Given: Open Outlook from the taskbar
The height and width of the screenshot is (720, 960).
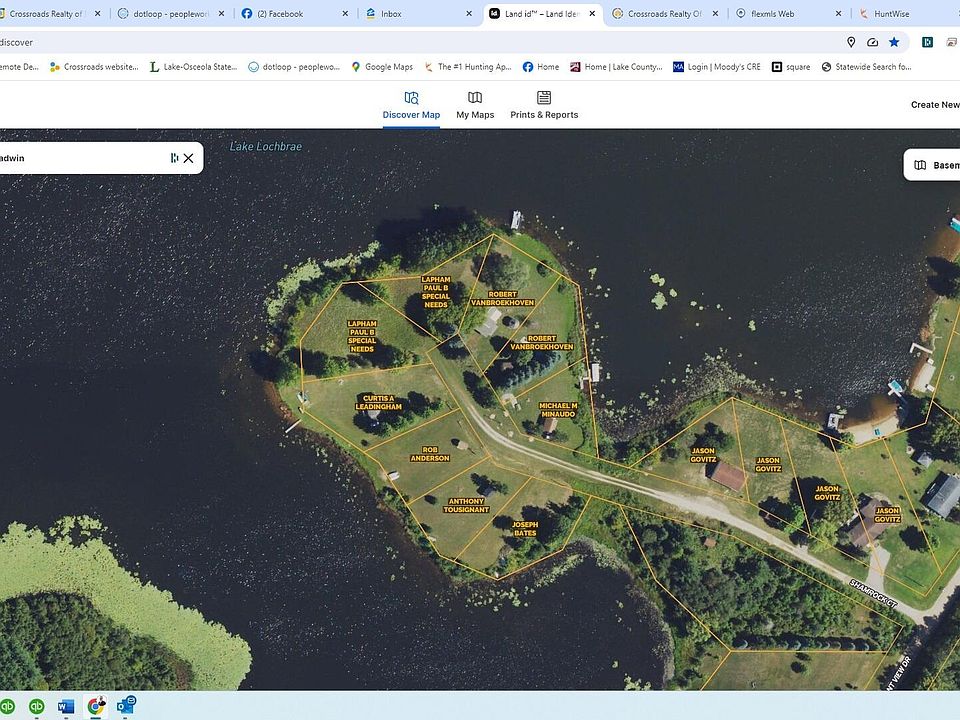Looking at the screenshot, I should [126, 706].
